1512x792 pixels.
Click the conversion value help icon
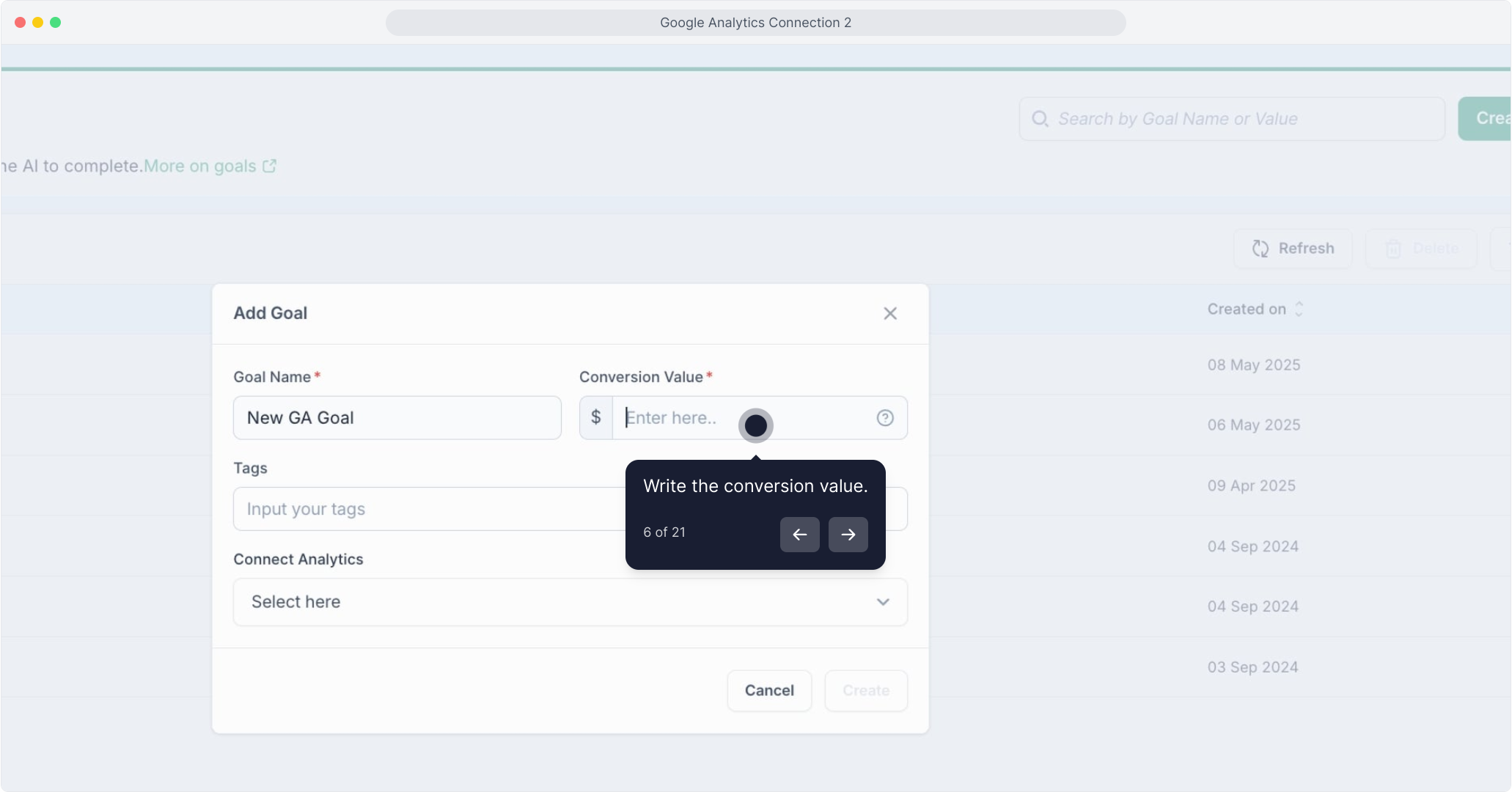pos(885,418)
